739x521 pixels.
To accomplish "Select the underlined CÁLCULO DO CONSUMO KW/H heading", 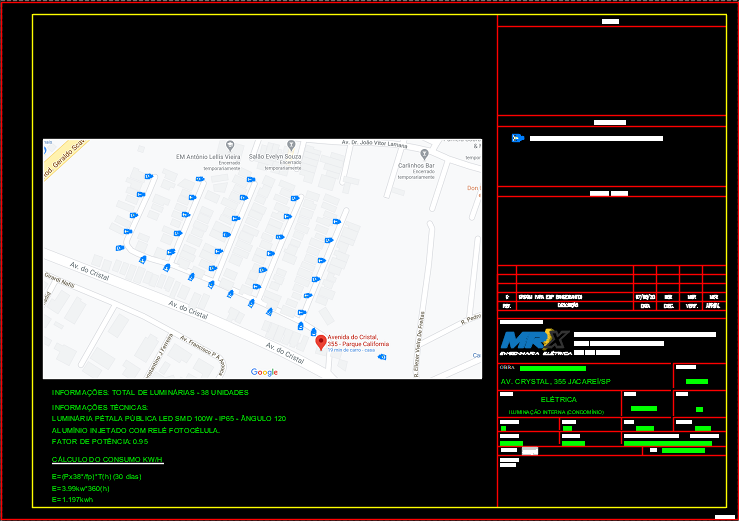I will (107, 460).
